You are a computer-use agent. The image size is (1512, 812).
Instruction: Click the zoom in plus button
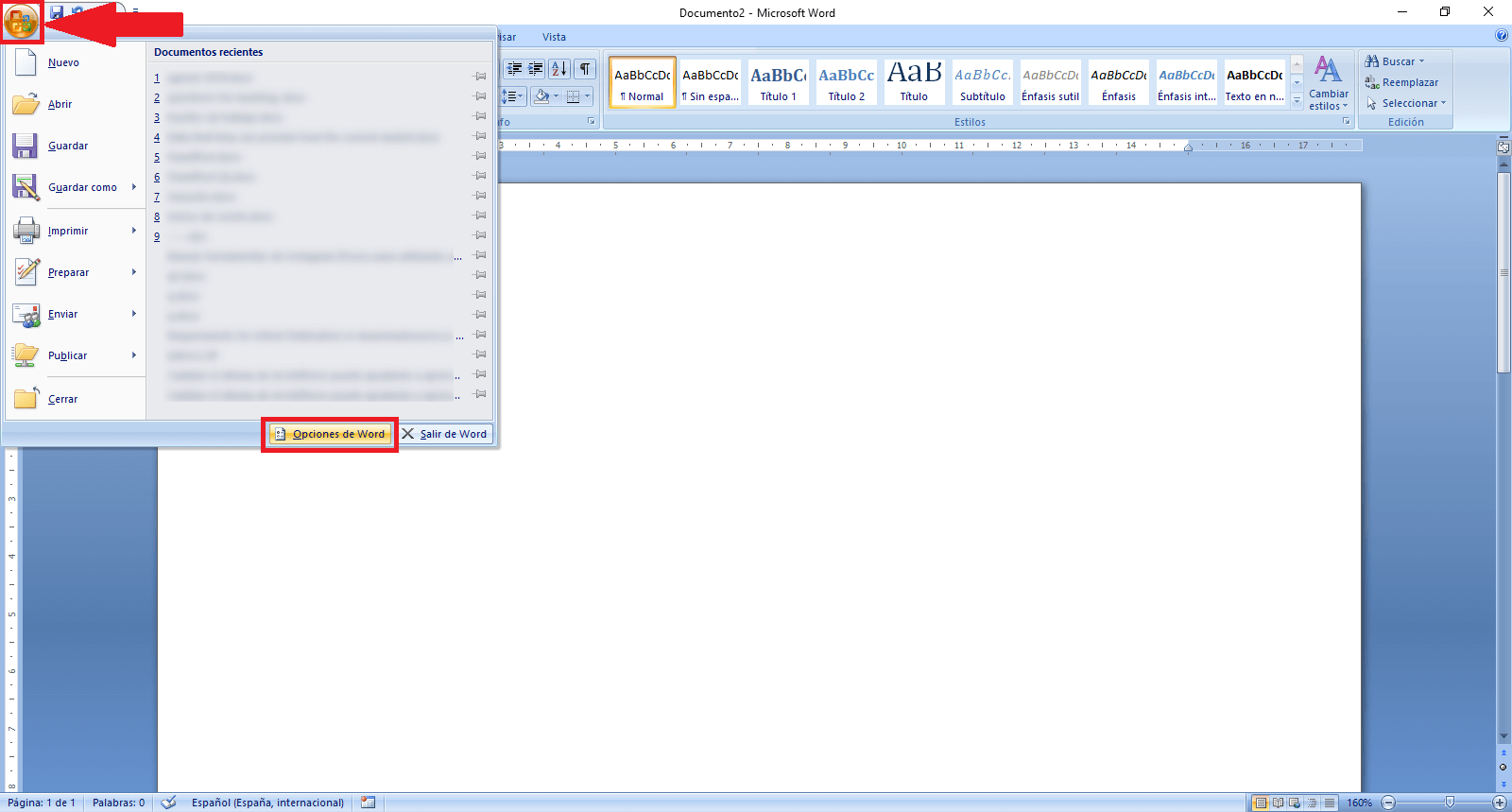click(1500, 803)
